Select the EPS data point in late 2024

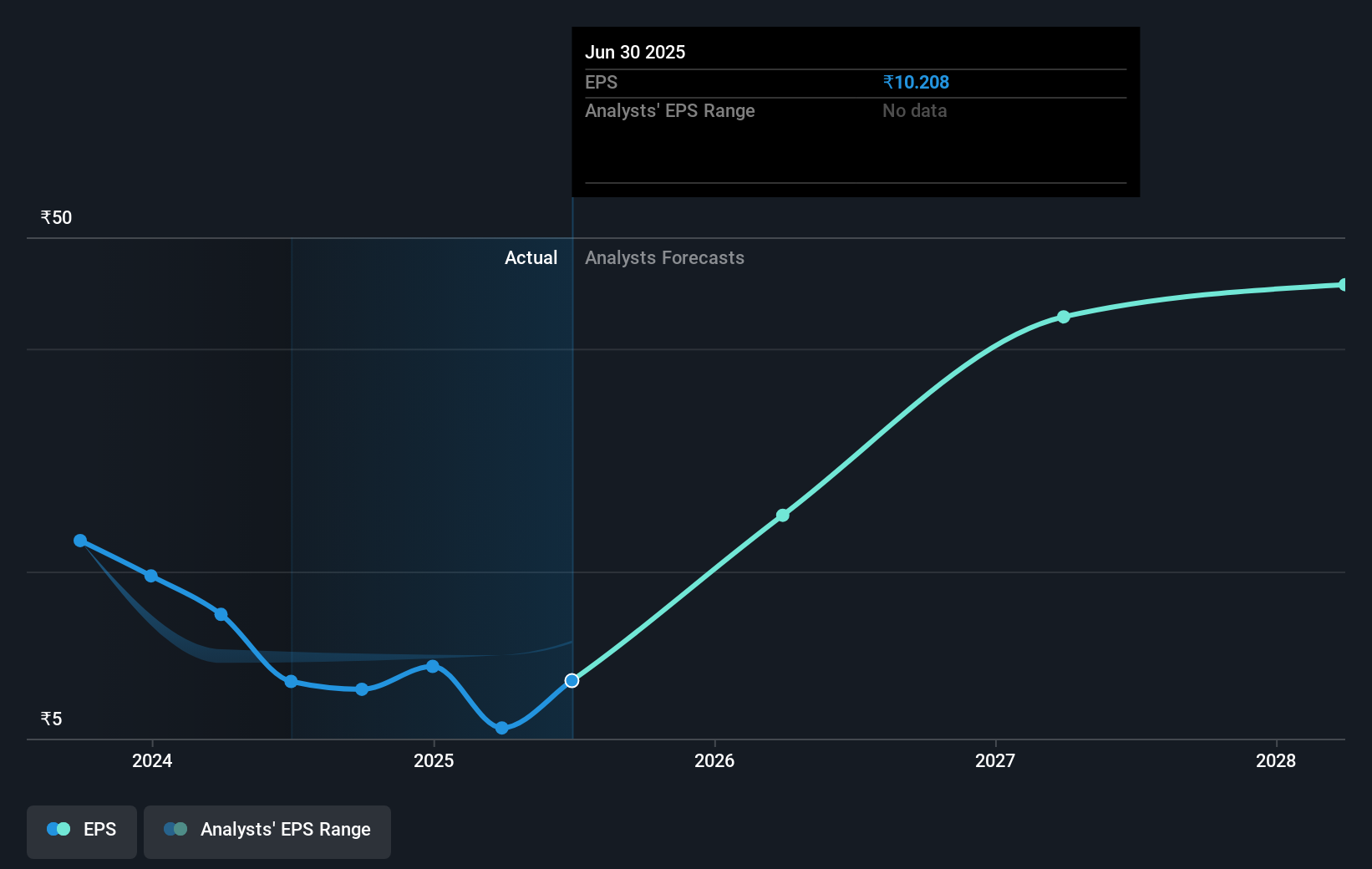coord(362,689)
